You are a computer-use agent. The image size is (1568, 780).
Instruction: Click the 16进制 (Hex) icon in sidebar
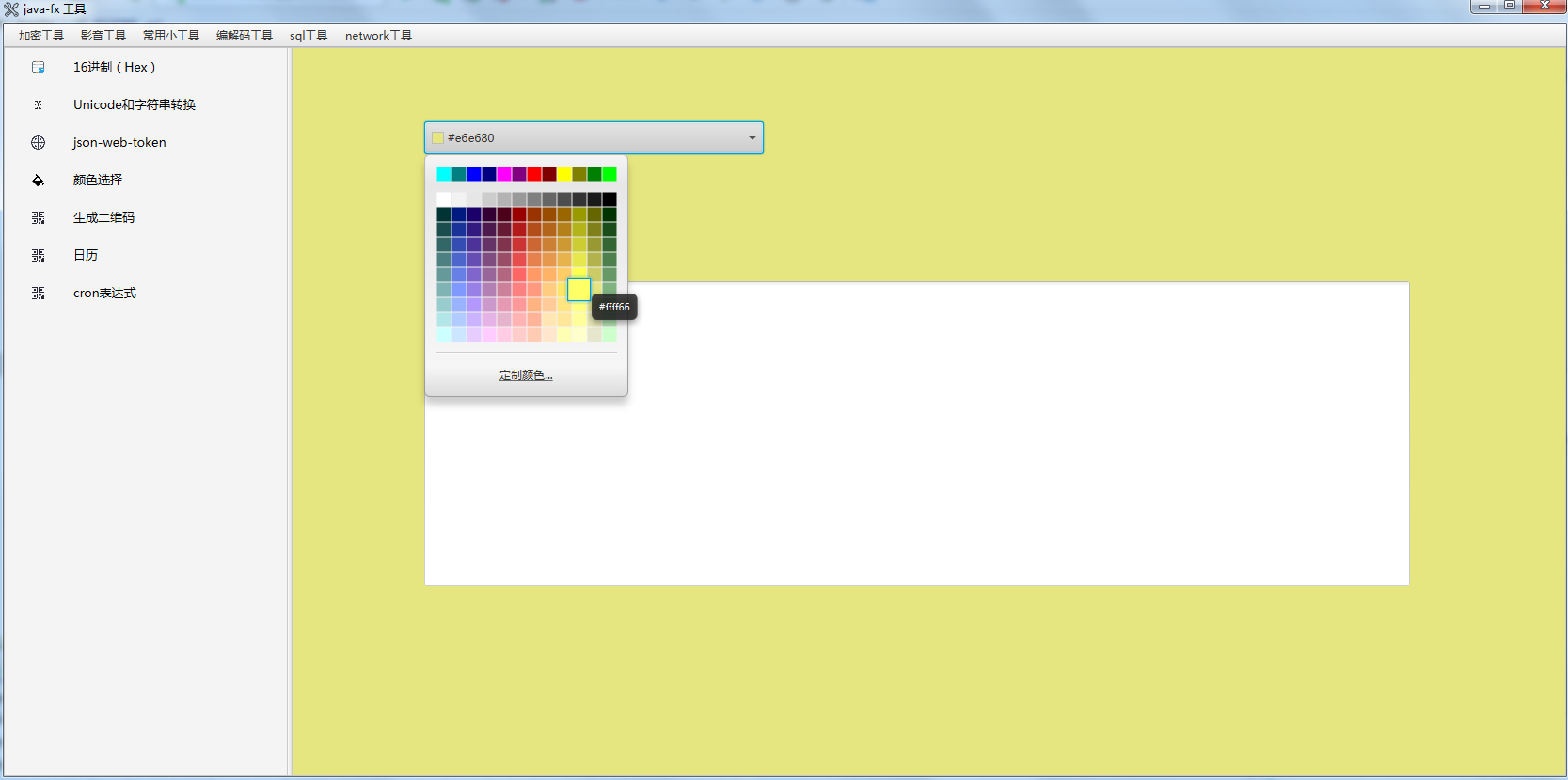[39, 68]
